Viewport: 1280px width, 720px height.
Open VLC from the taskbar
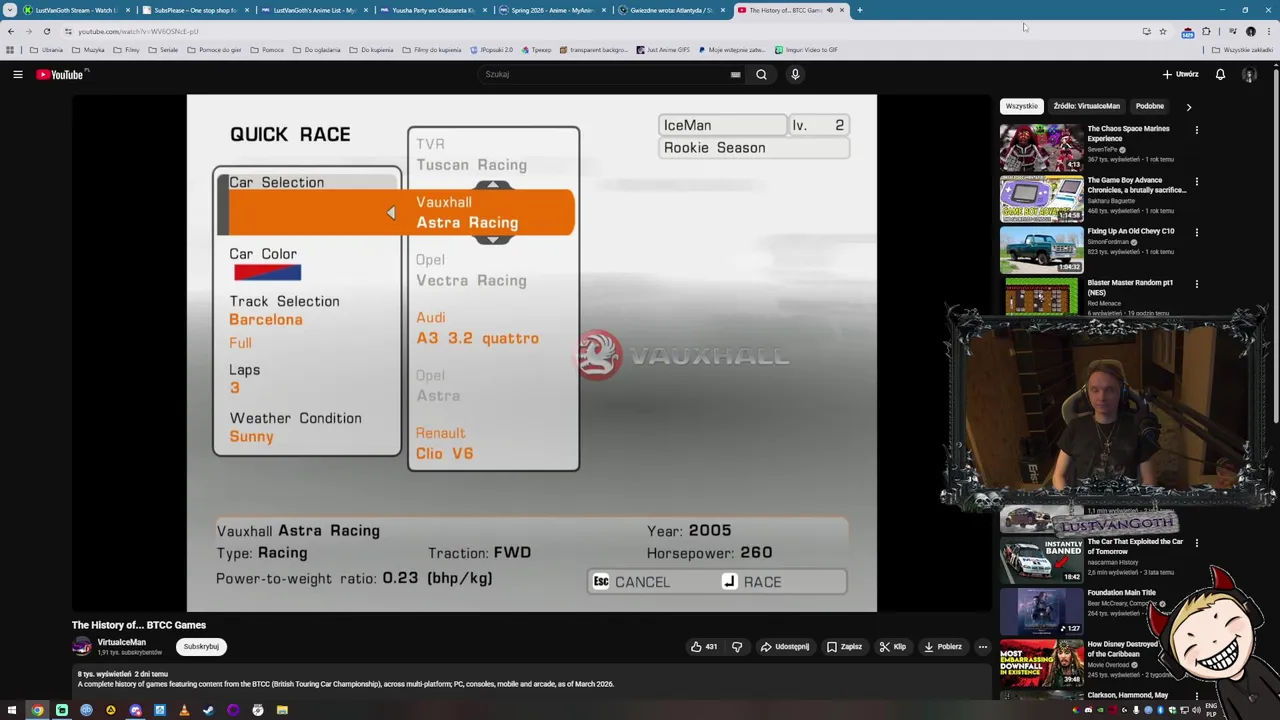(184, 710)
